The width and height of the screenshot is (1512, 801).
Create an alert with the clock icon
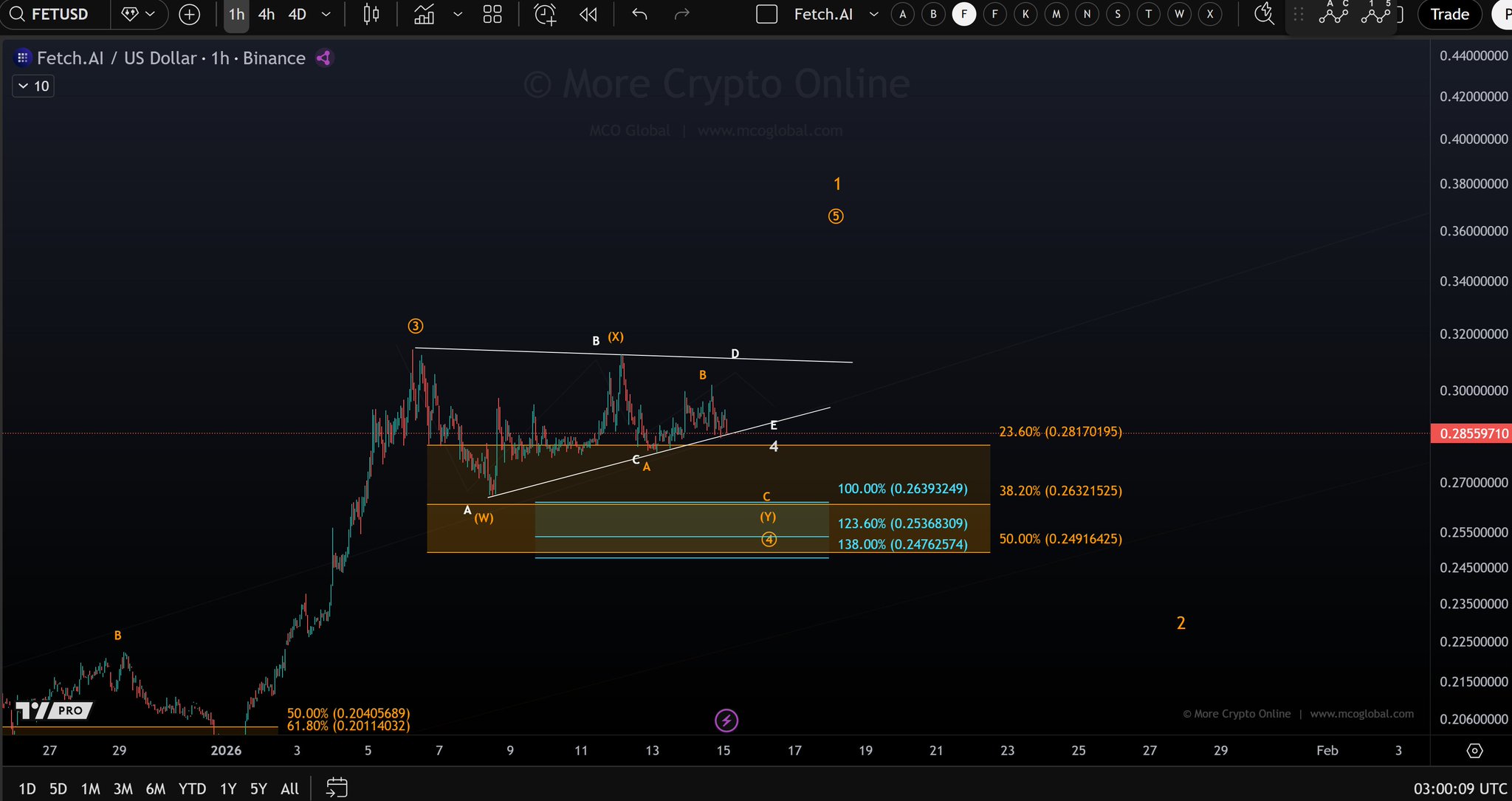coord(545,14)
